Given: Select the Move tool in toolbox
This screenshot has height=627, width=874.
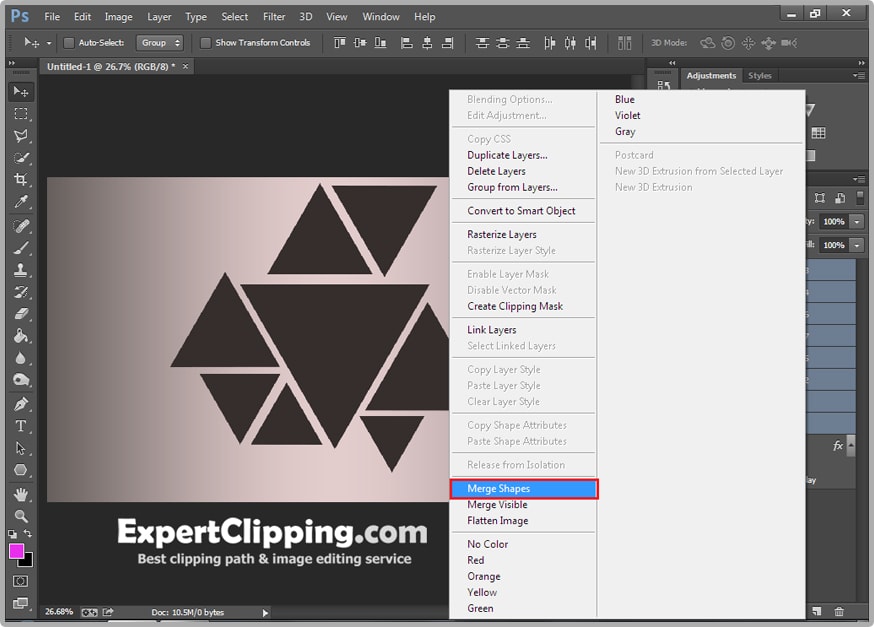Looking at the screenshot, I should [20, 92].
